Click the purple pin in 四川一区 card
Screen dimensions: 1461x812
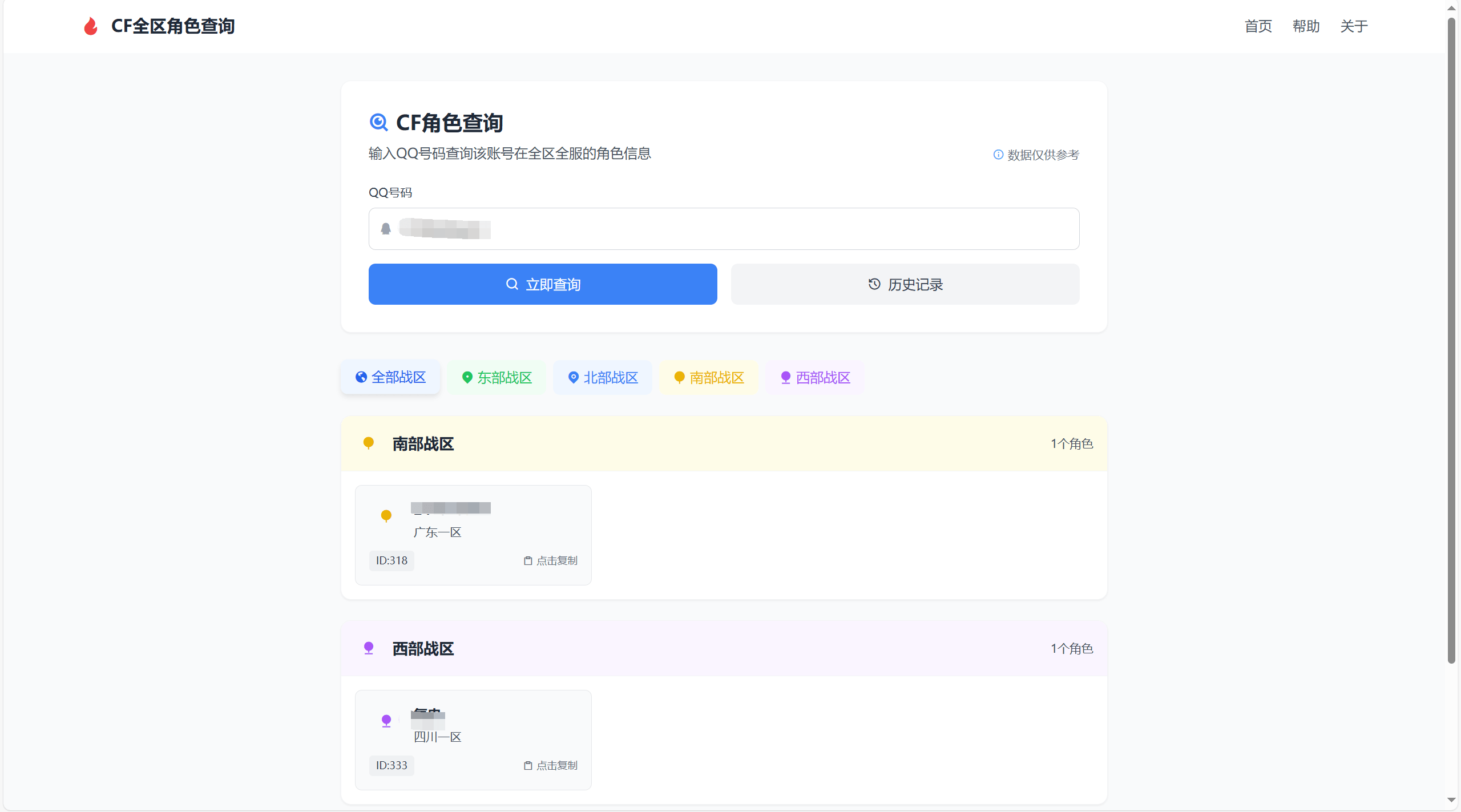pyautogui.click(x=386, y=721)
